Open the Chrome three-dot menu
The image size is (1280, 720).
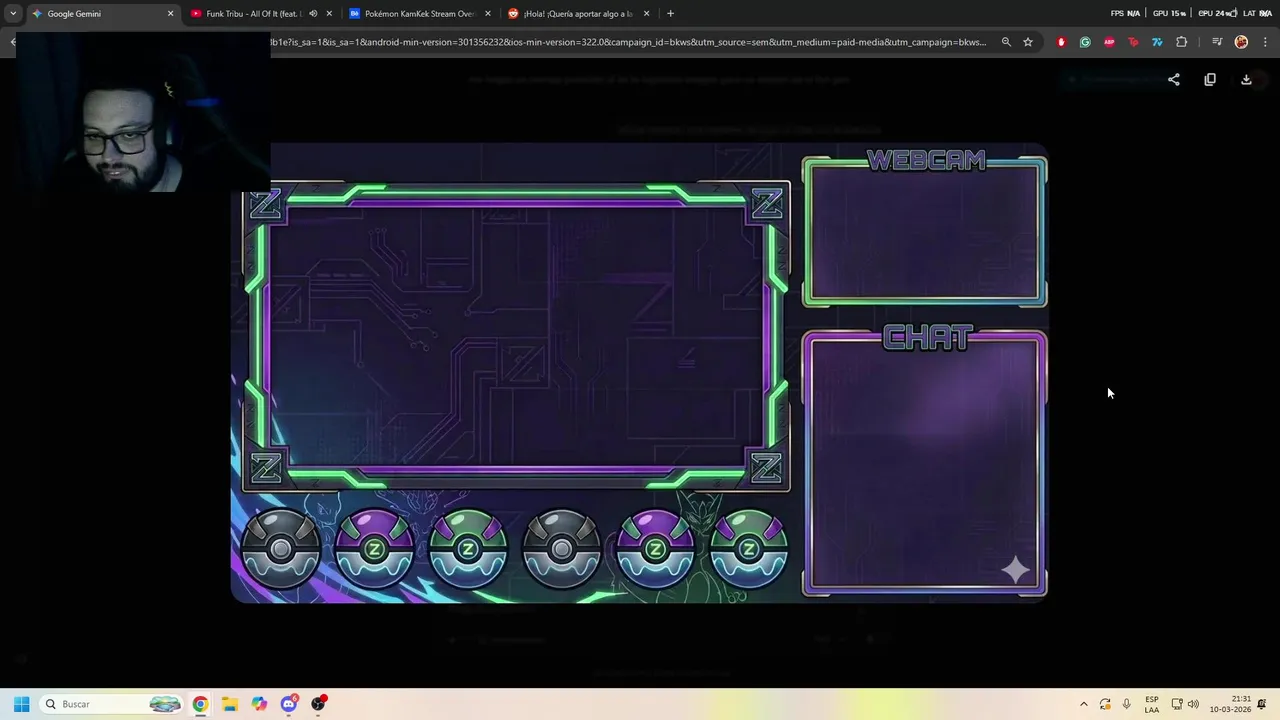[1265, 42]
